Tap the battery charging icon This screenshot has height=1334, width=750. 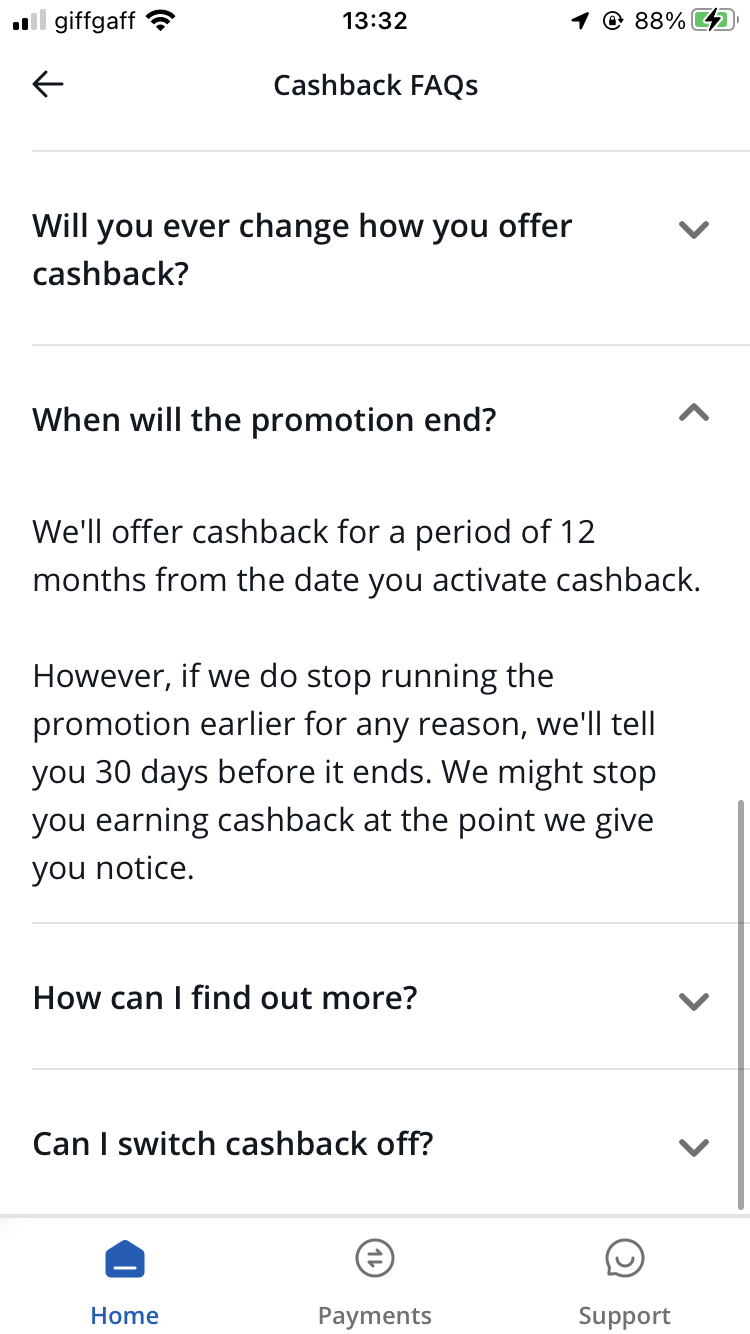click(x=716, y=21)
